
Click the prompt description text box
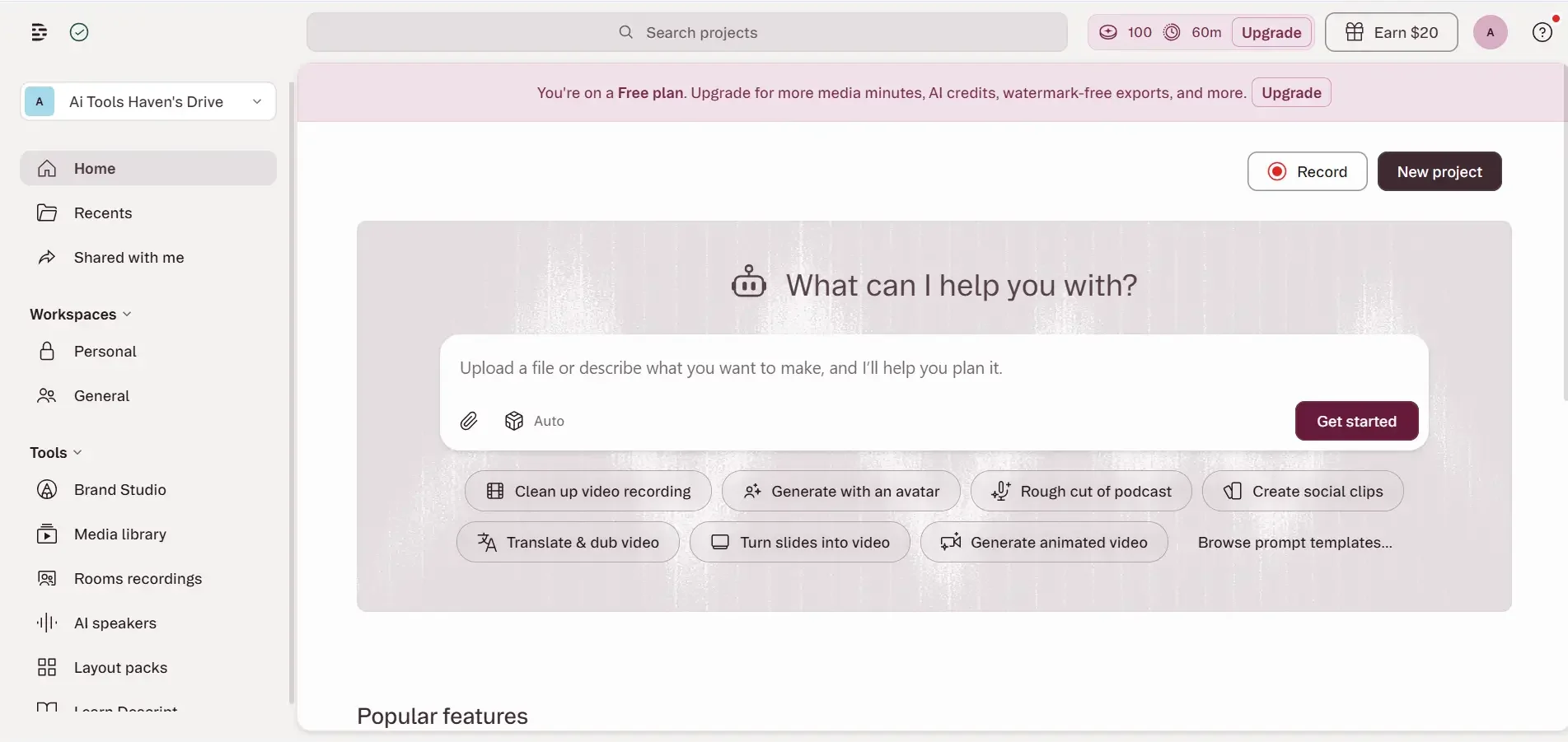pyautogui.click(x=934, y=368)
